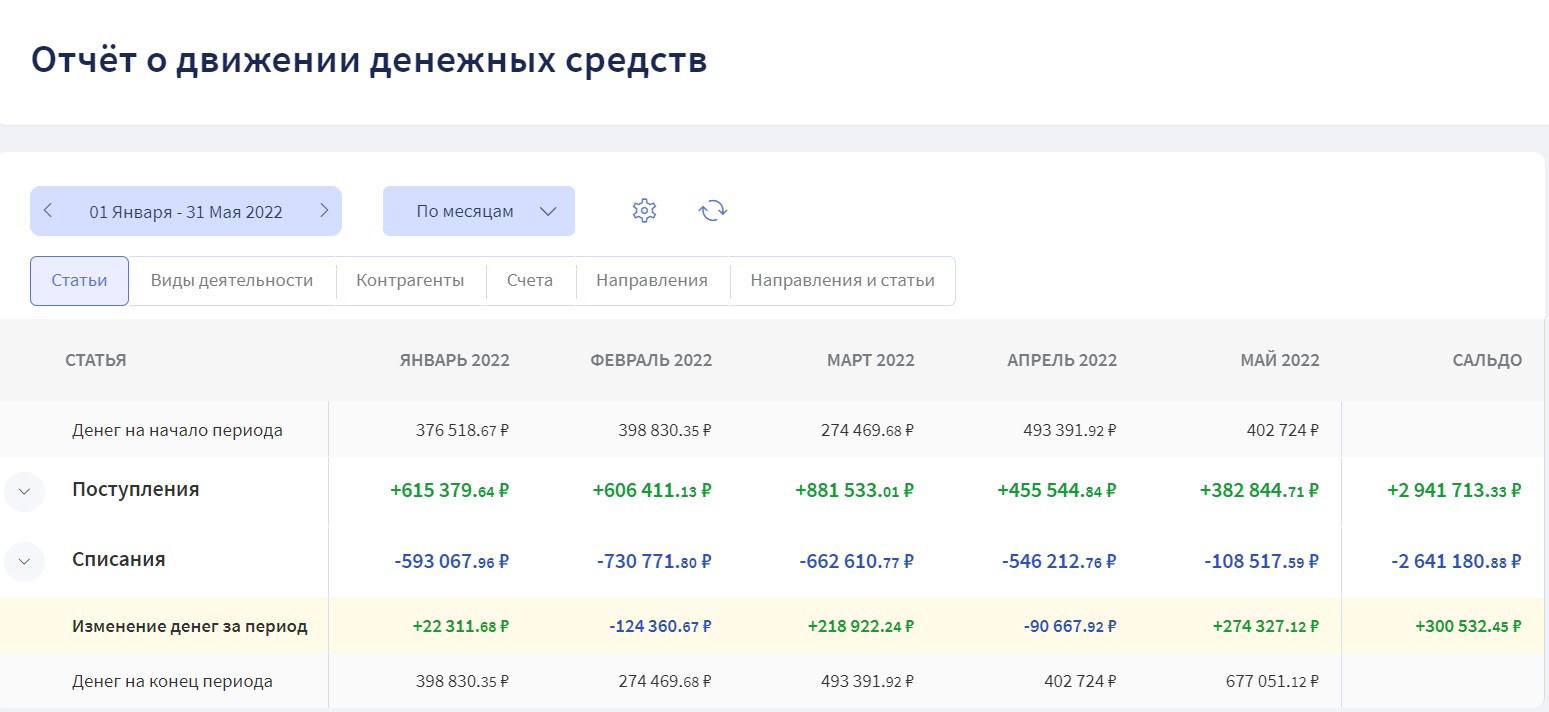The height and width of the screenshot is (712, 1549).
Task: Click the Статья column header
Action: (96, 360)
